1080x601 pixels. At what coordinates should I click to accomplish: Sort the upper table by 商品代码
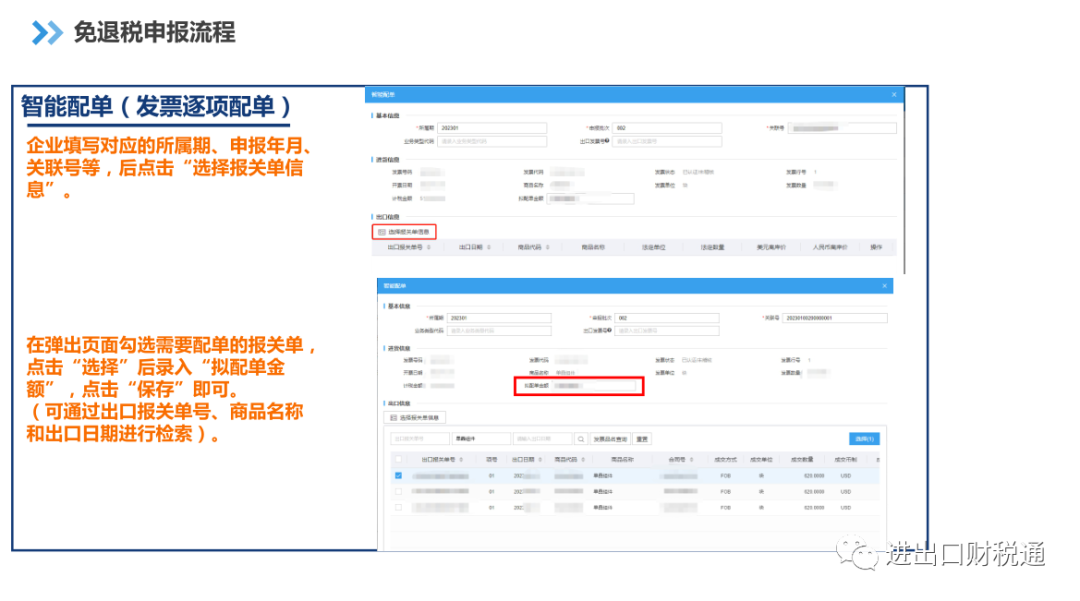(548, 247)
